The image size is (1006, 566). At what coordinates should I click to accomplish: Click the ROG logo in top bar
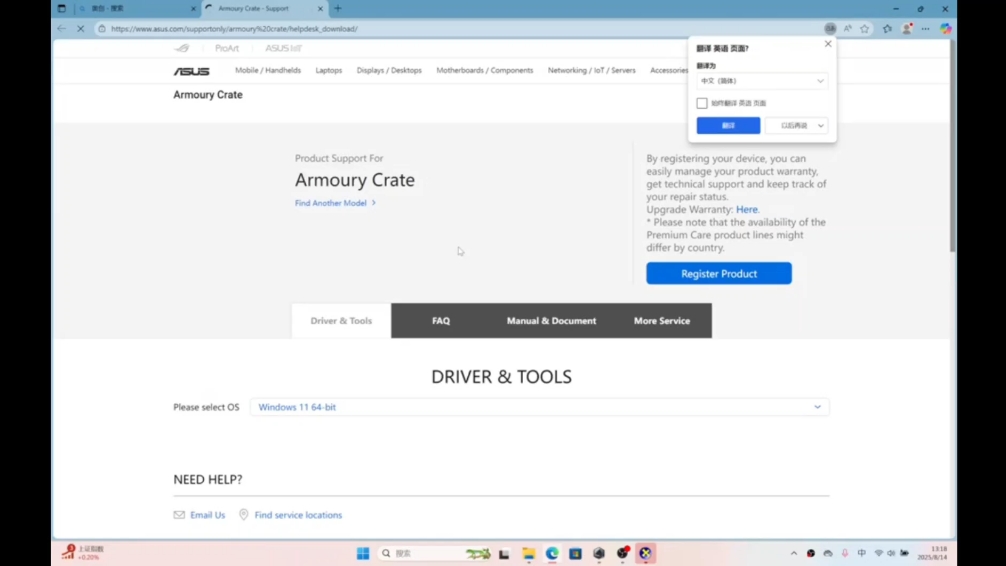(182, 48)
